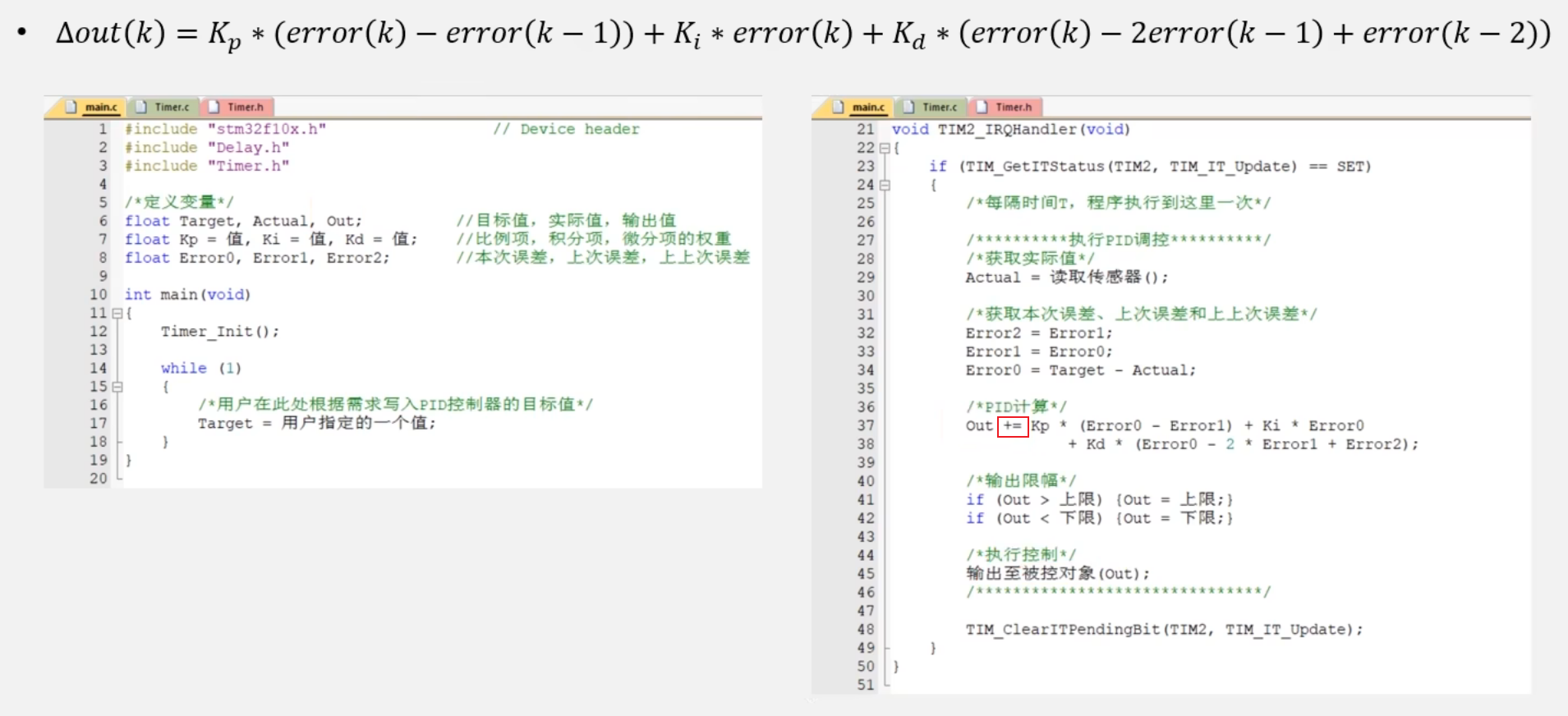The width and height of the screenshot is (1568, 716).
Task: Click the #include "stm32f10x.h" line
Action: point(226,129)
